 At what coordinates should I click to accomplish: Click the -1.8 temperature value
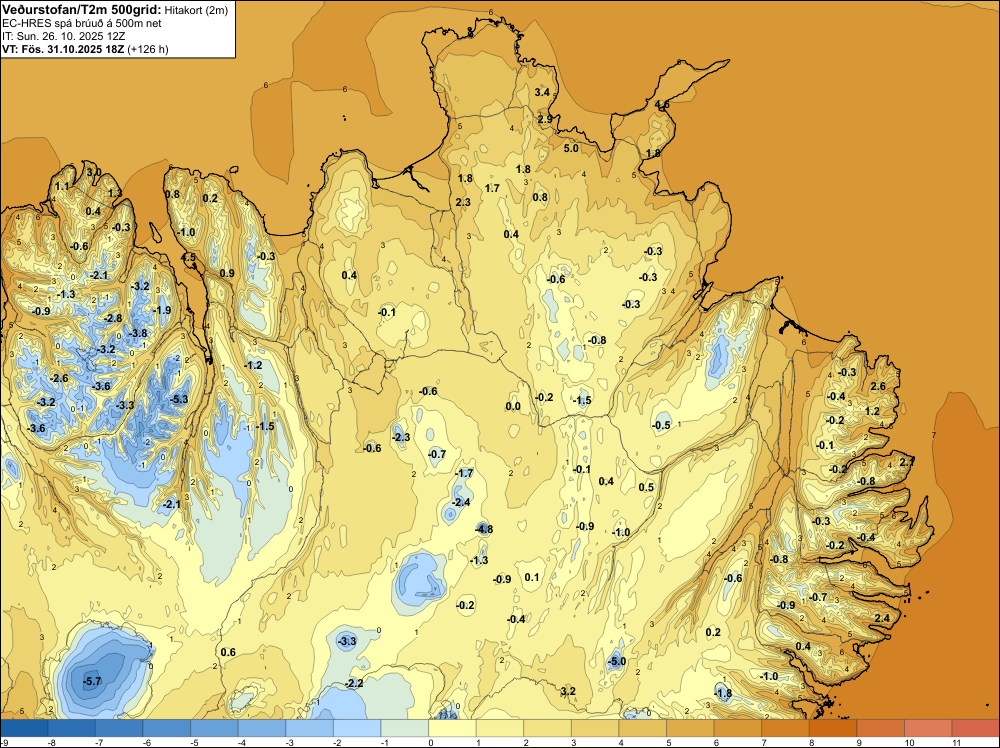coord(723,694)
